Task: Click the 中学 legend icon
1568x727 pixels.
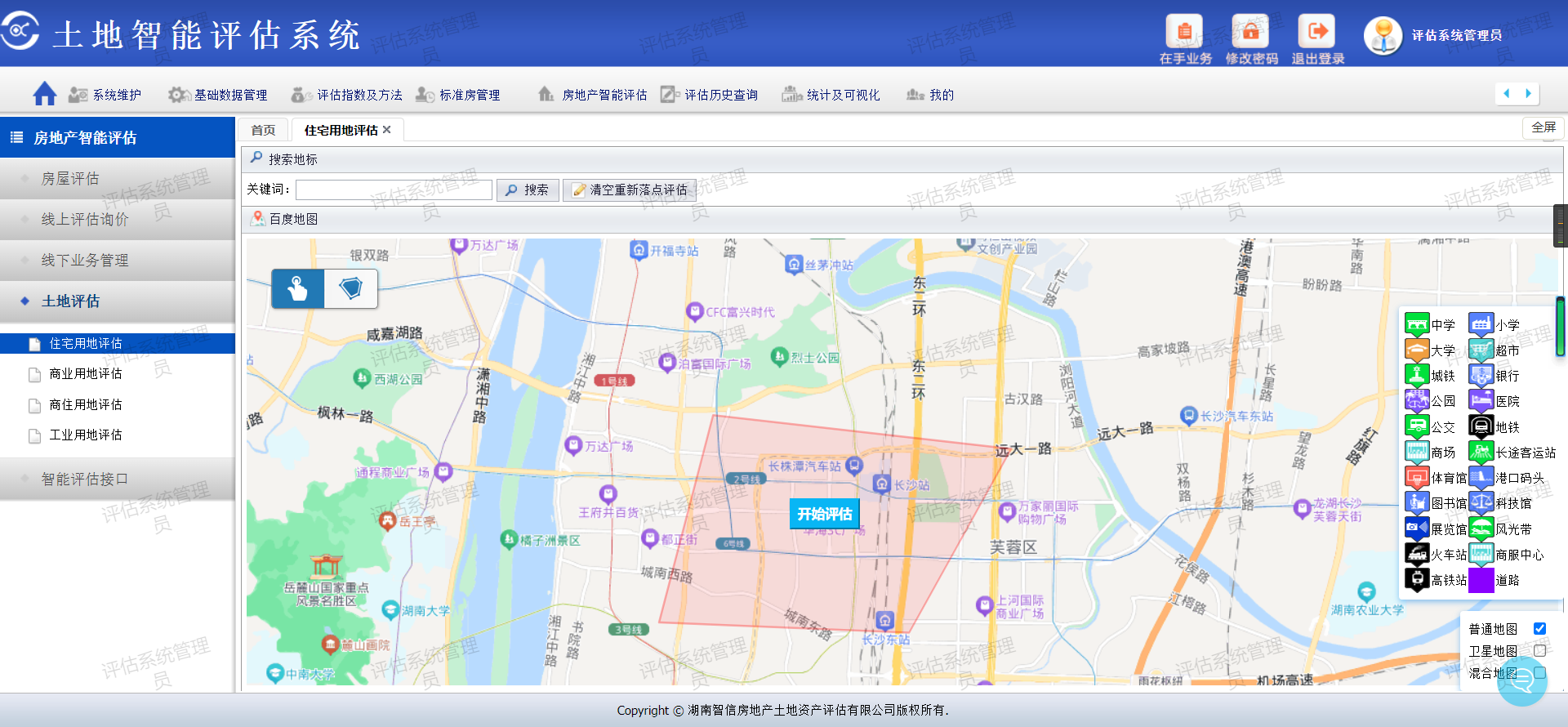Action: point(1417,324)
